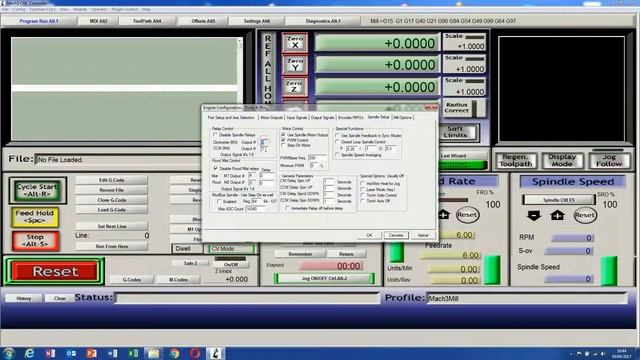Open Motor Outputs tab in dialog

pyautogui.click(x=271, y=118)
